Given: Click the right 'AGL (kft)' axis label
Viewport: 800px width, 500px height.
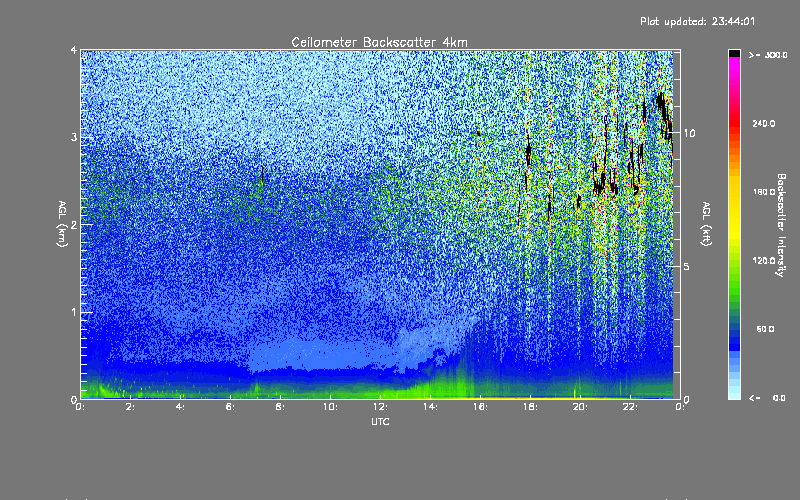Looking at the screenshot, I should click(707, 223).
